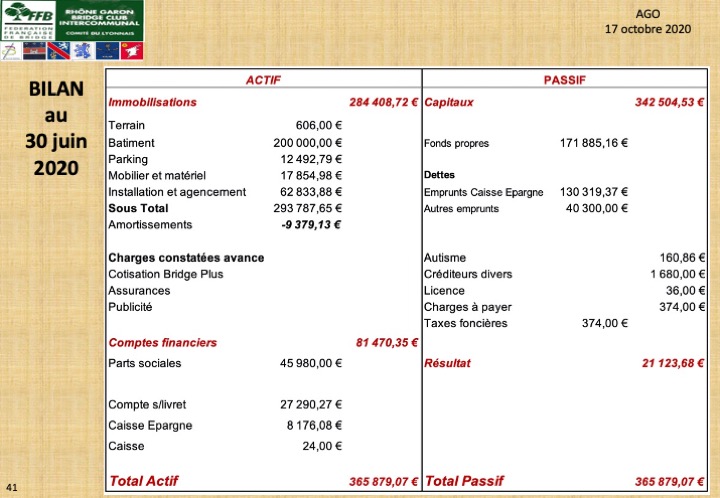Viewport: 720px width, 498px height.
Task: Click the slide number 41
Action: [x=12, y=487]
